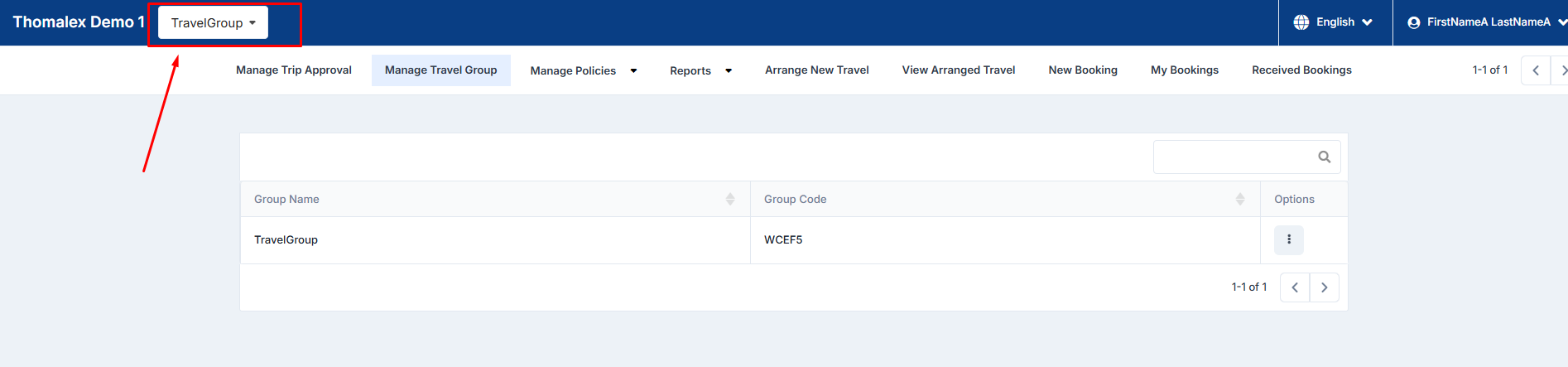The width and height of the screenshot is (1568, 367).
Task: Click the 1-1 of 1 text in navigation bar
Action: coord(1490,70)
